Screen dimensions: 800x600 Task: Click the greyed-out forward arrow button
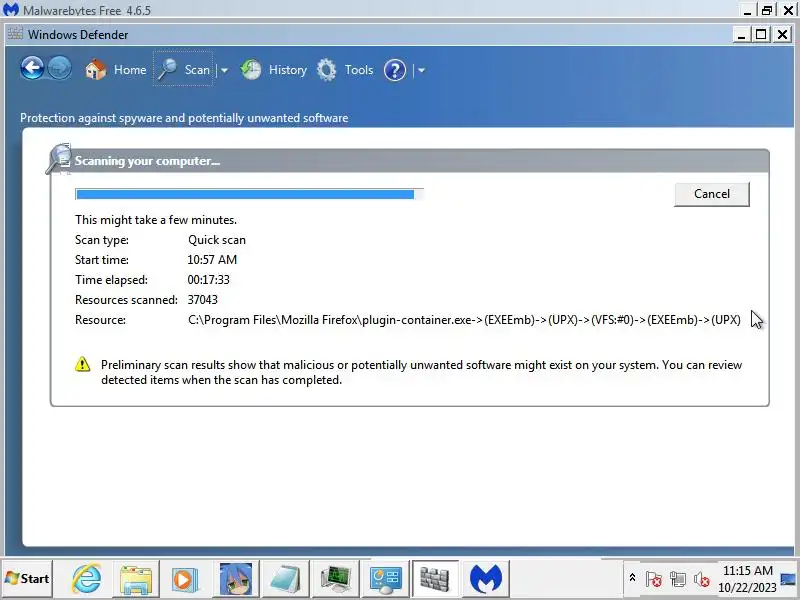[59, 68]
